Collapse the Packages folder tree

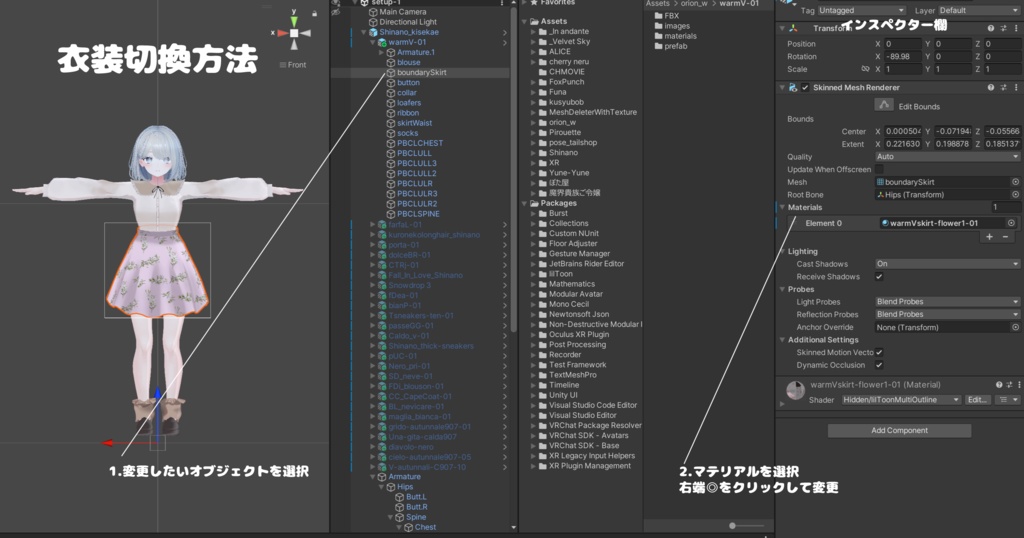[x=524, y=203]
